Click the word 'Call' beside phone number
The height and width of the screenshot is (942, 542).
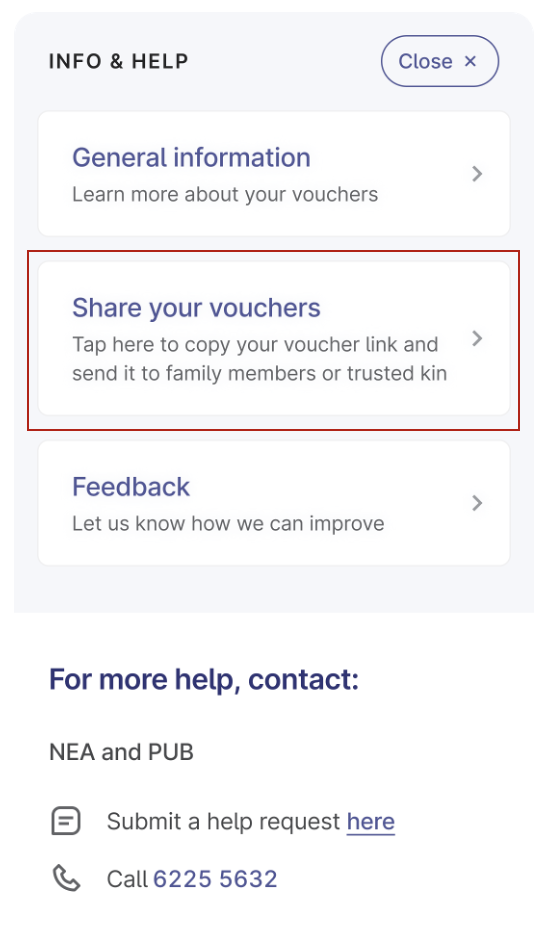[127, 879]
